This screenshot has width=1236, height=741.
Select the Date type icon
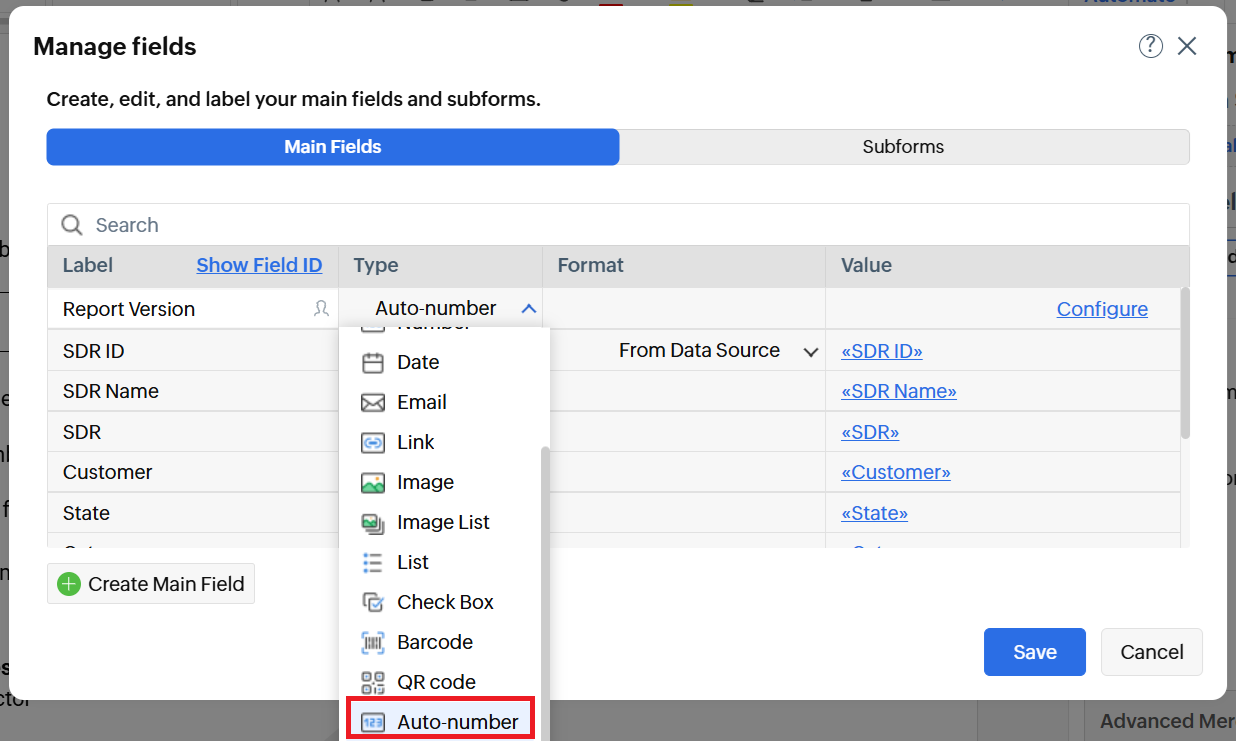[x=373, y=362]
